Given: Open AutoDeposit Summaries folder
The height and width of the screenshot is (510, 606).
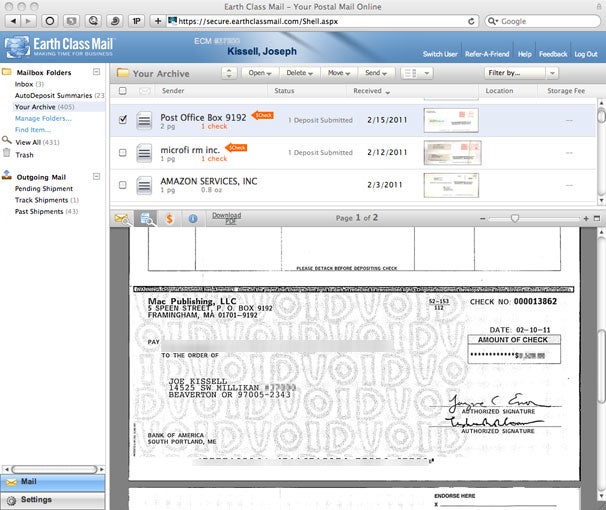Looking at the screenshot, I should pos(59,95).
